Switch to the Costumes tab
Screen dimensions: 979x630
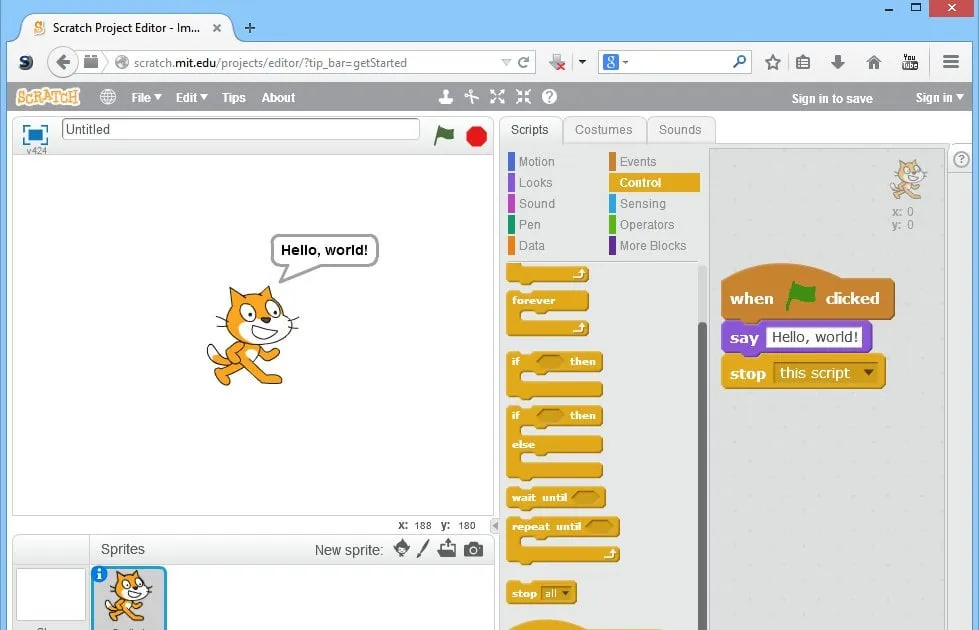pyautogui.click(x=603, y=130)
